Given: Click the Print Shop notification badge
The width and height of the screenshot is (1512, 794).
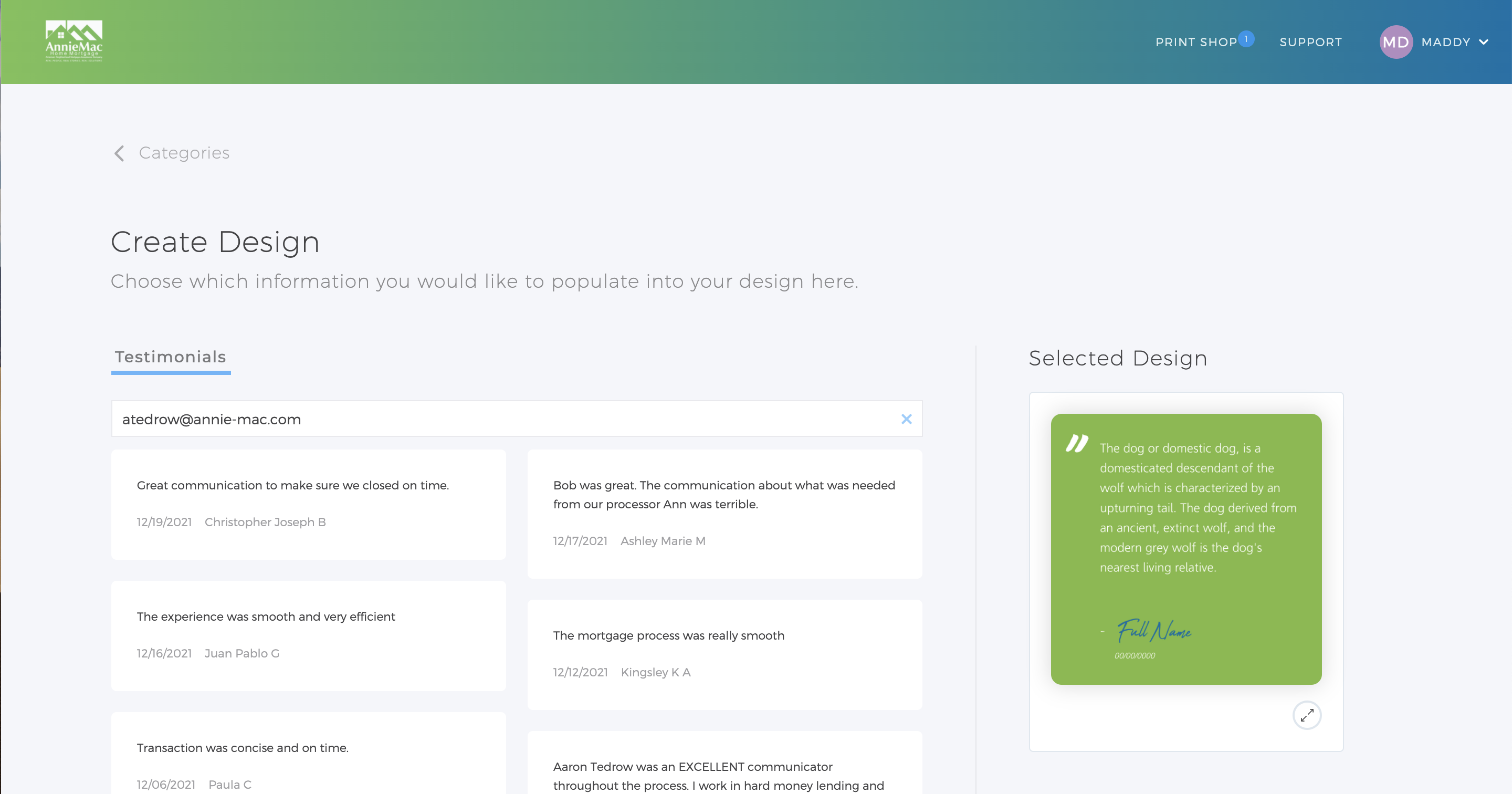Looking at the screenshot, I should pos(1246,39).
